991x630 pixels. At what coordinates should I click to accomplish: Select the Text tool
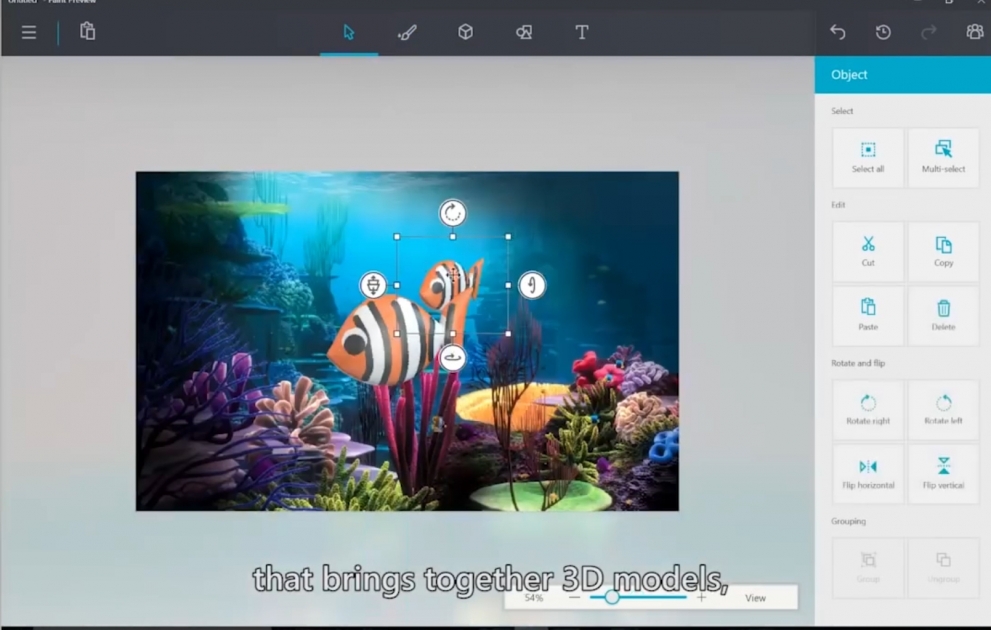[582, 32]
